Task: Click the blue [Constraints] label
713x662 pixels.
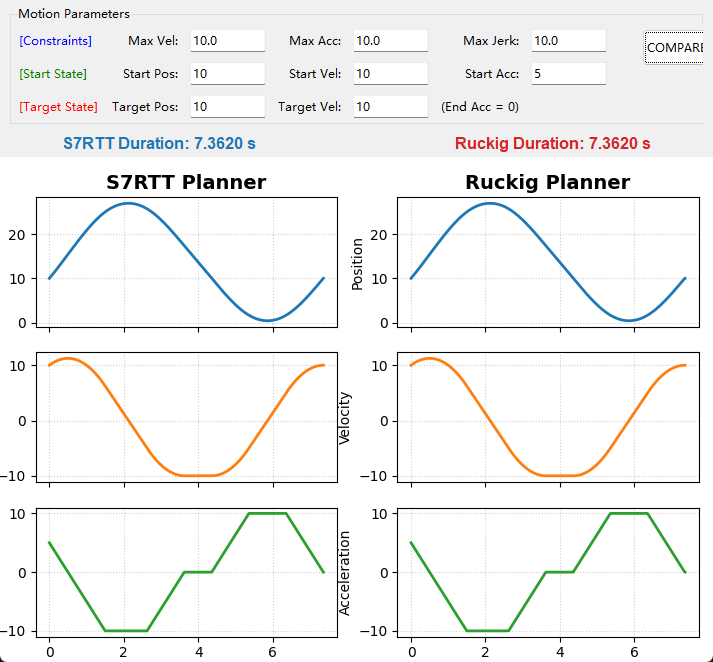Action: point(55,41)
